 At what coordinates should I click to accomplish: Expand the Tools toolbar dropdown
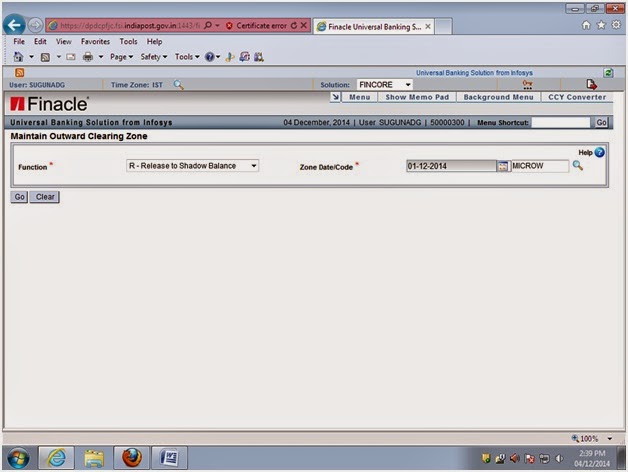[187, 57]
